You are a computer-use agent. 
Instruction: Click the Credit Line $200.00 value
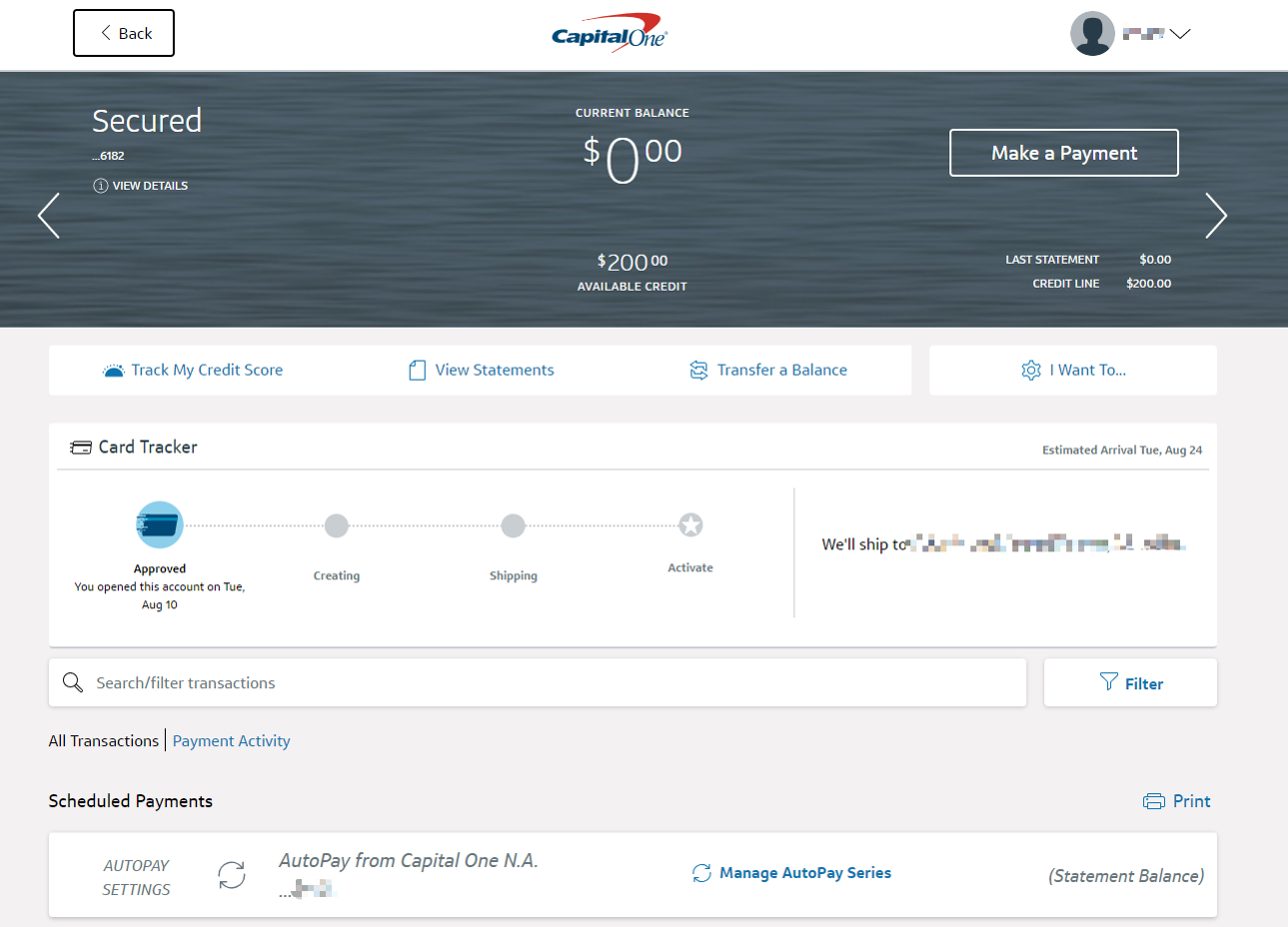pyautogui.click(x=1149, y=284)
